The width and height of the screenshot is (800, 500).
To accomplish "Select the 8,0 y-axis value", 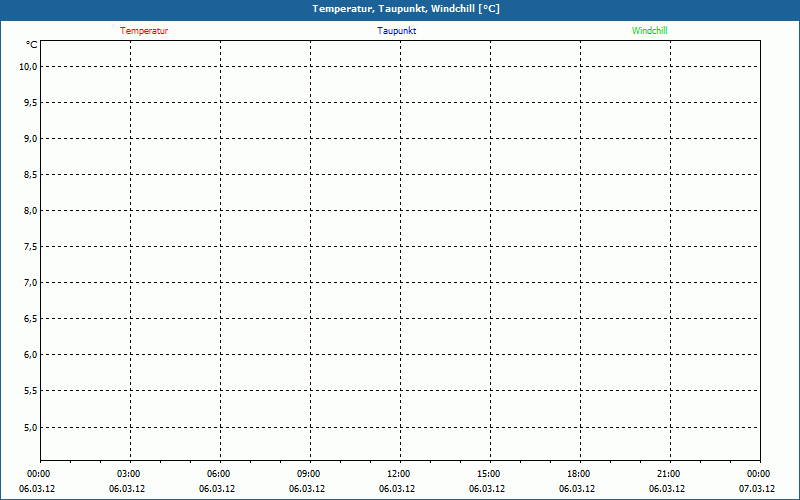I will tap(31, 211).
